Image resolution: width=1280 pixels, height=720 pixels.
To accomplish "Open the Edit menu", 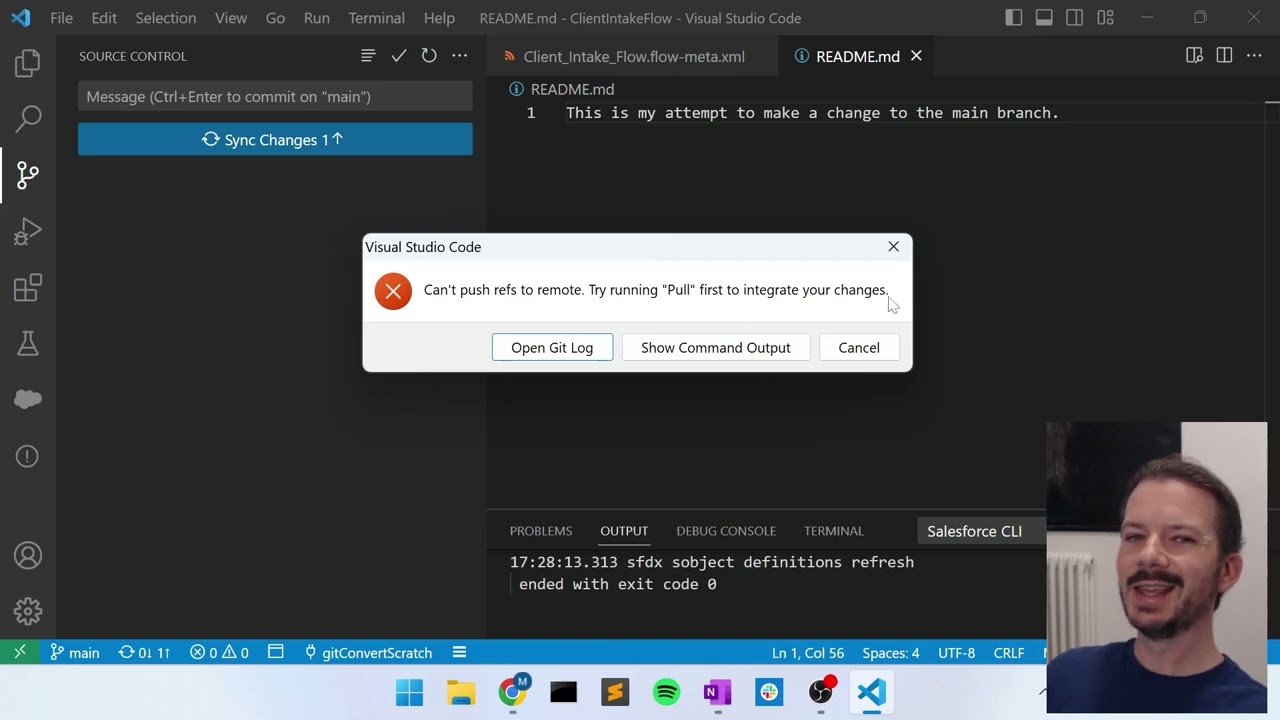I will [x=104, y=18].
